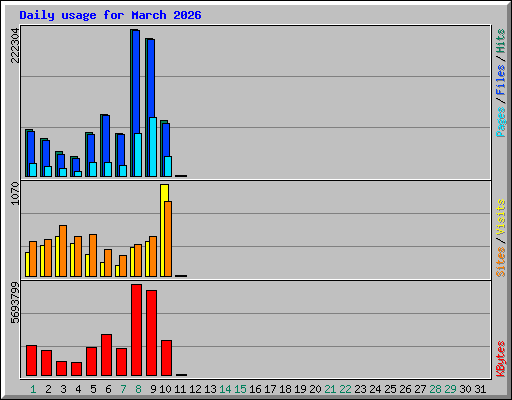Click day 3 on the x-axis
The height and width of the screenshot is (400, 512).
coord(63,389)
